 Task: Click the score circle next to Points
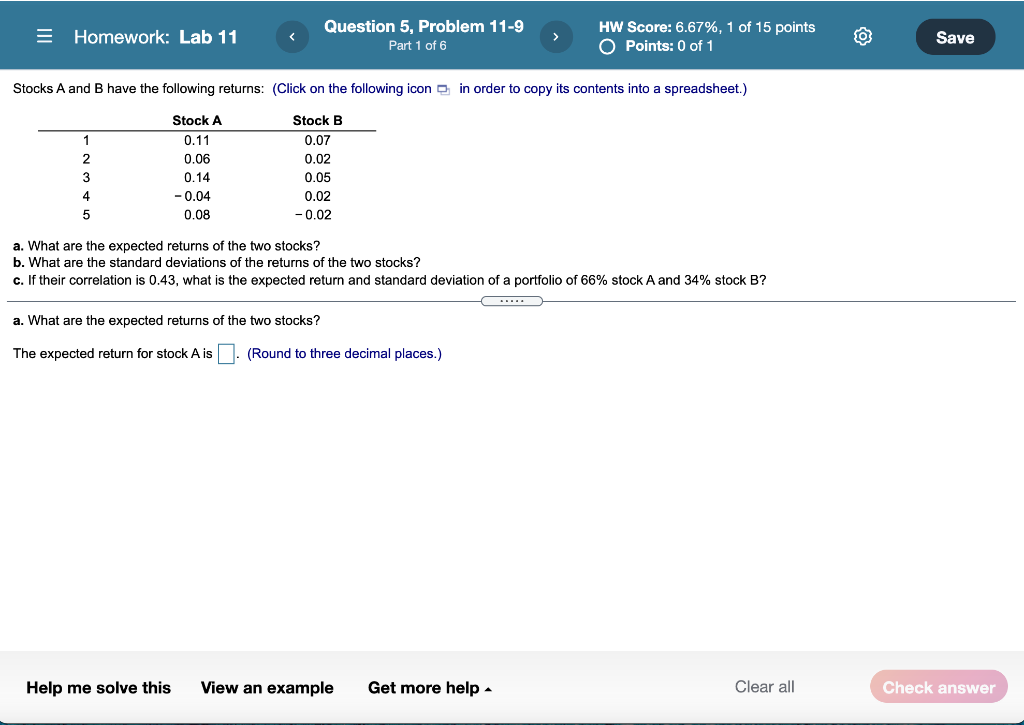coord(608,45)
